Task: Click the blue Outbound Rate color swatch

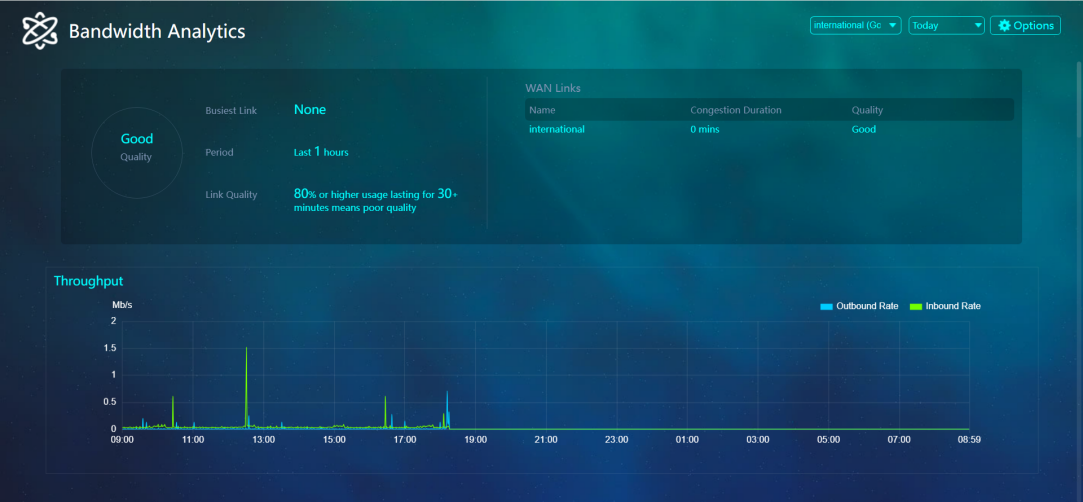Action: click(826, 306)
